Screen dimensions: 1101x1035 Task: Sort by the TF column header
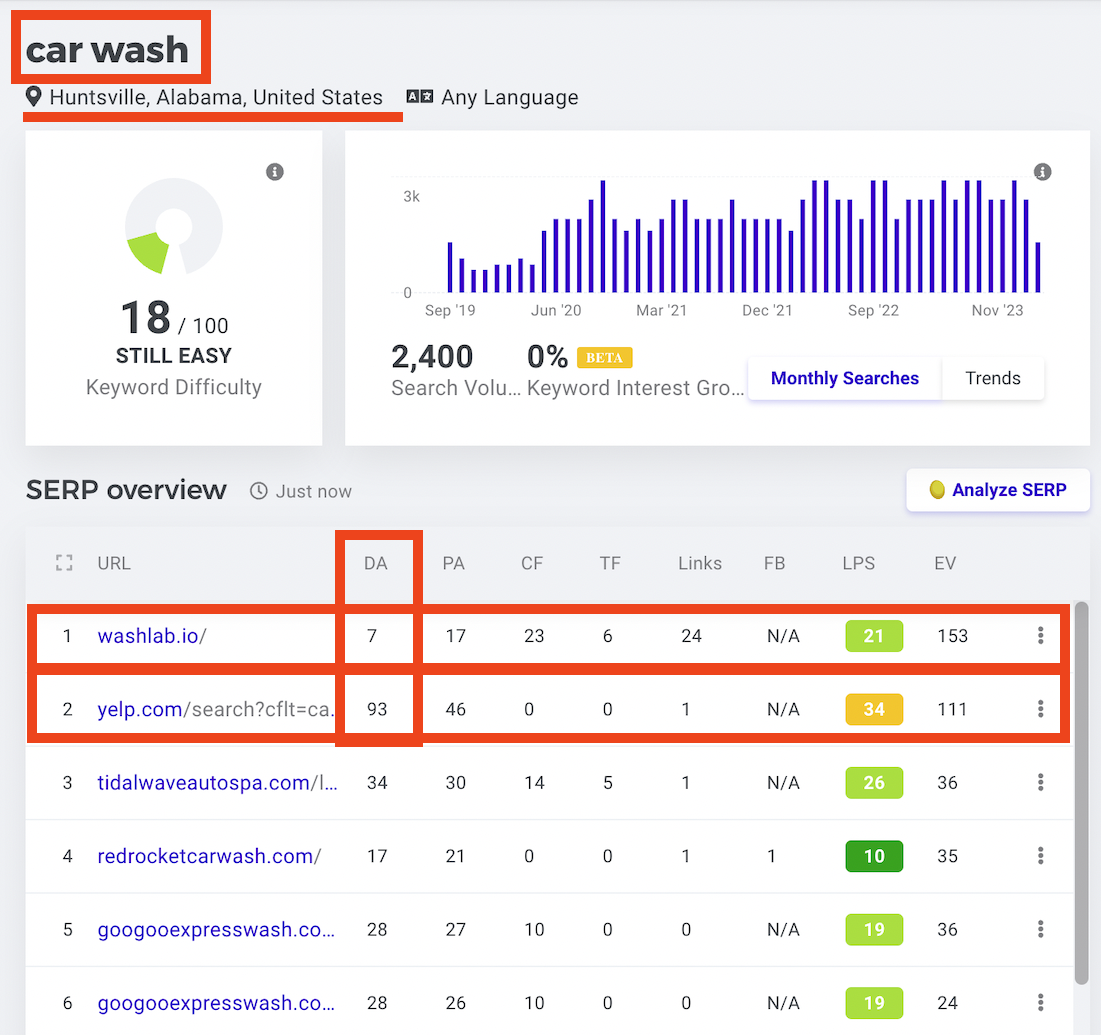[610, 563]
